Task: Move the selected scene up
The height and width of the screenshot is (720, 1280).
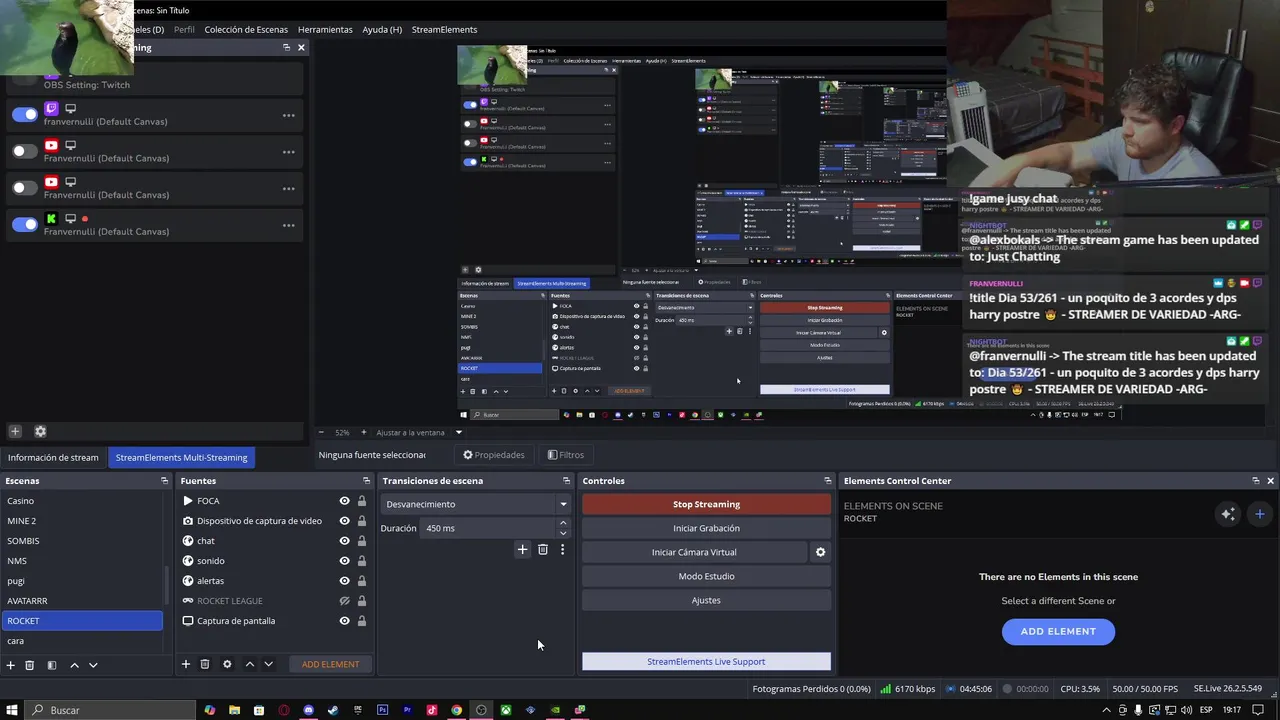Action: click(74, 665)
